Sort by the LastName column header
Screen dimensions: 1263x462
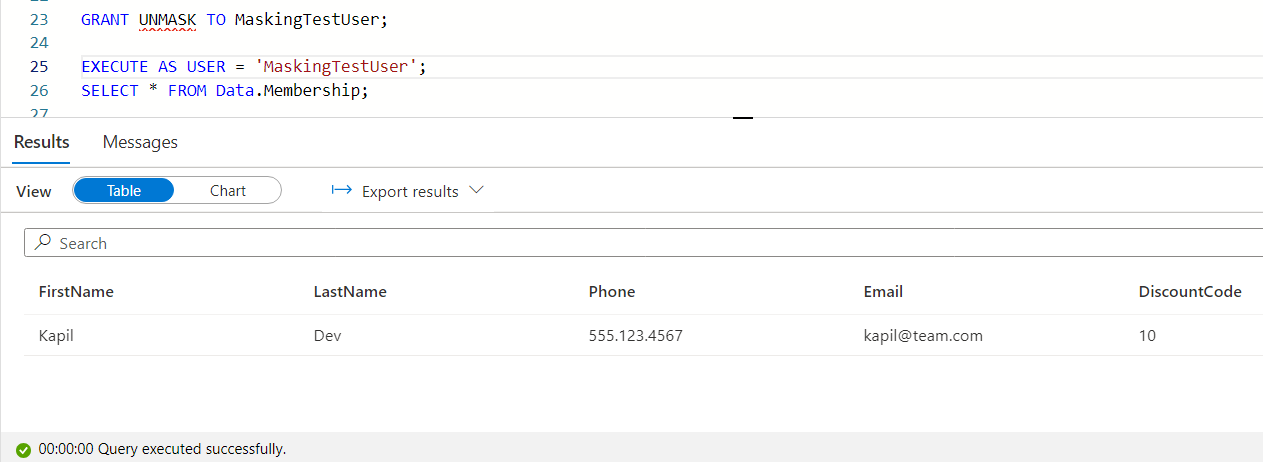pos(350,292)
